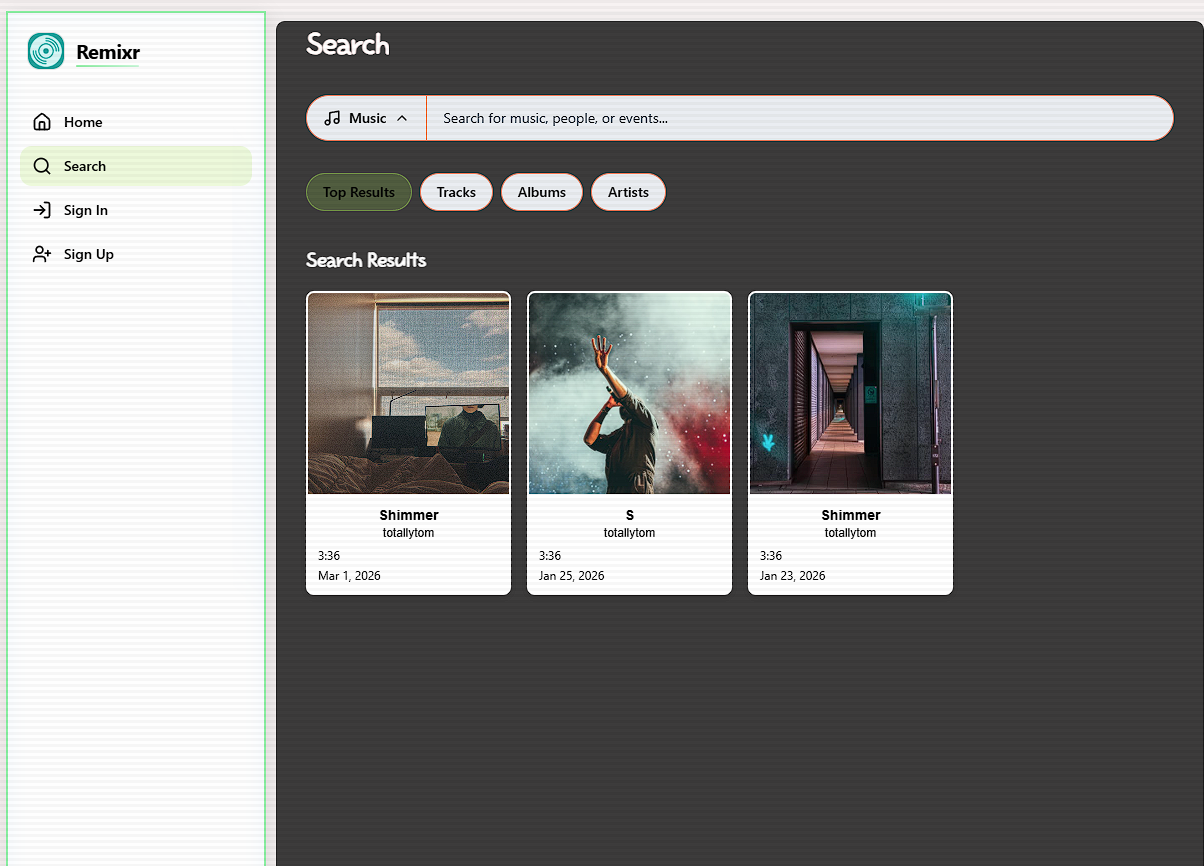1204x866 pixels.
Task: Click the Sign Up person-plus icon
Action: [41, 254]
